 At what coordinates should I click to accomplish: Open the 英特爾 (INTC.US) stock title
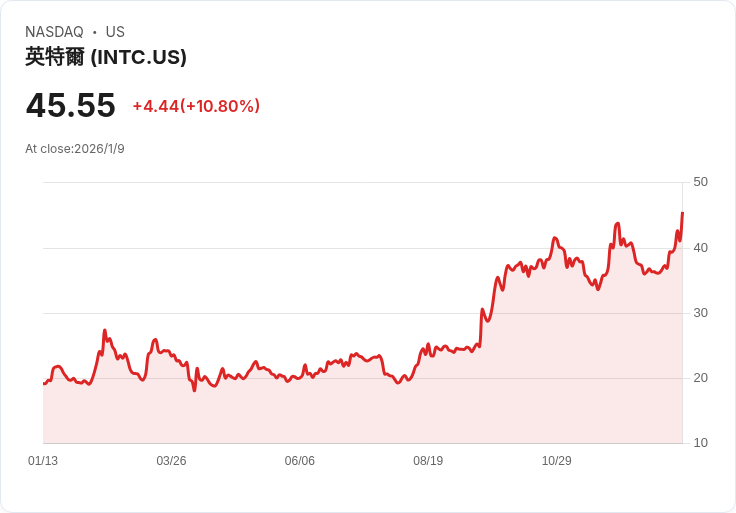coord(106,57)
